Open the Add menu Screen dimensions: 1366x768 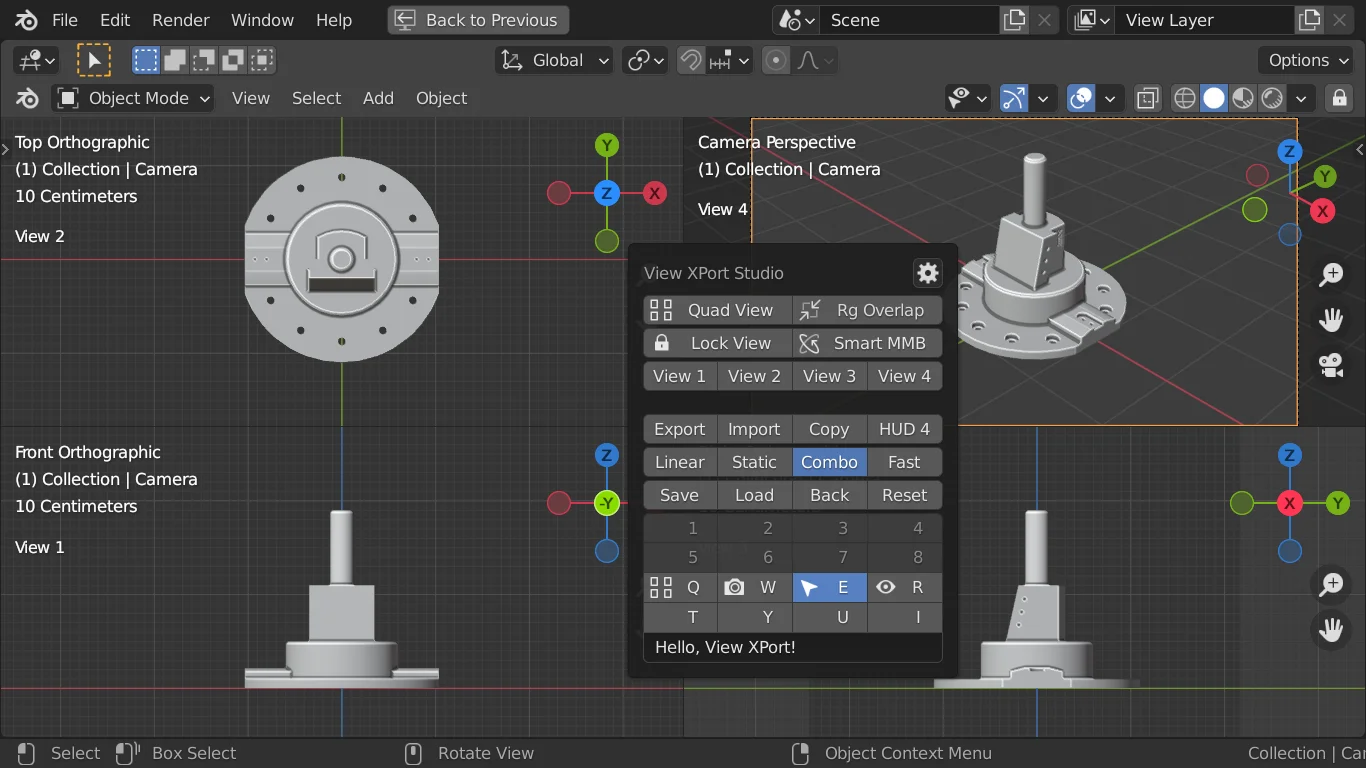click(x=378, y=98)
